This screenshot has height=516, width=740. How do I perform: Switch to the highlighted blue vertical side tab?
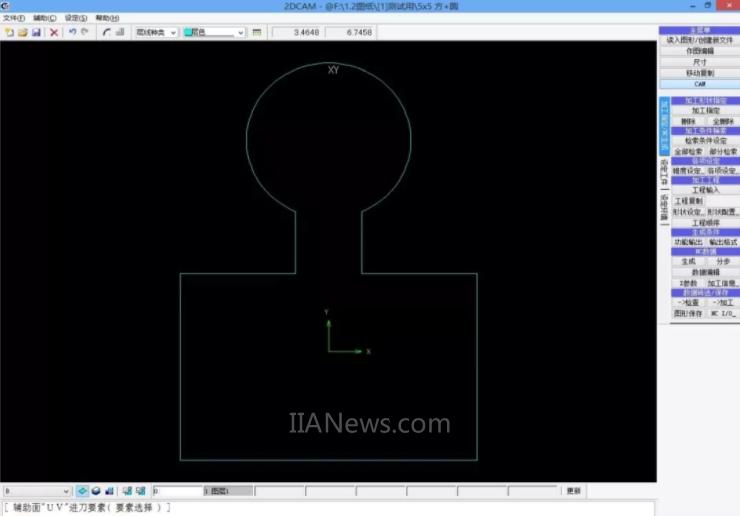663,125
